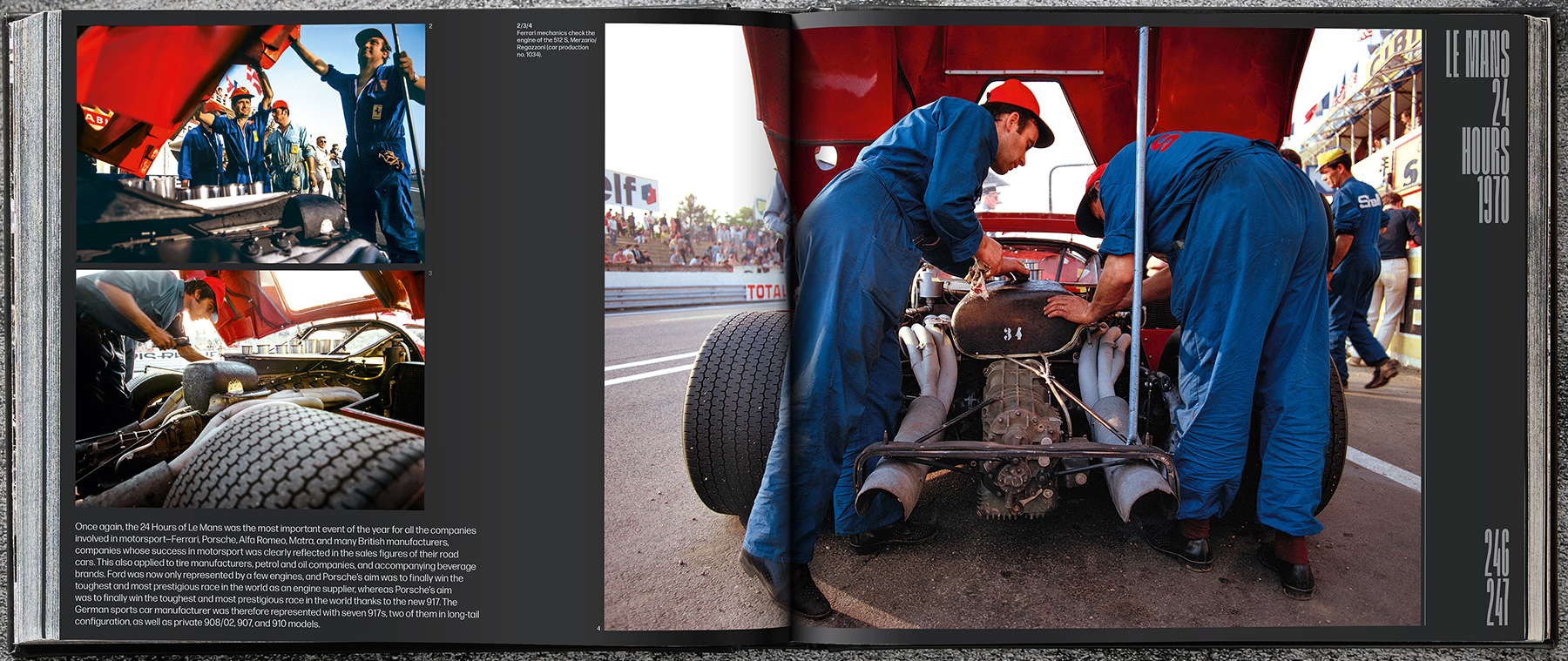Click the caption number line "2/3/4"
Image resolution: width=1568 pixels, height=661 pixels.
point(524,26)
